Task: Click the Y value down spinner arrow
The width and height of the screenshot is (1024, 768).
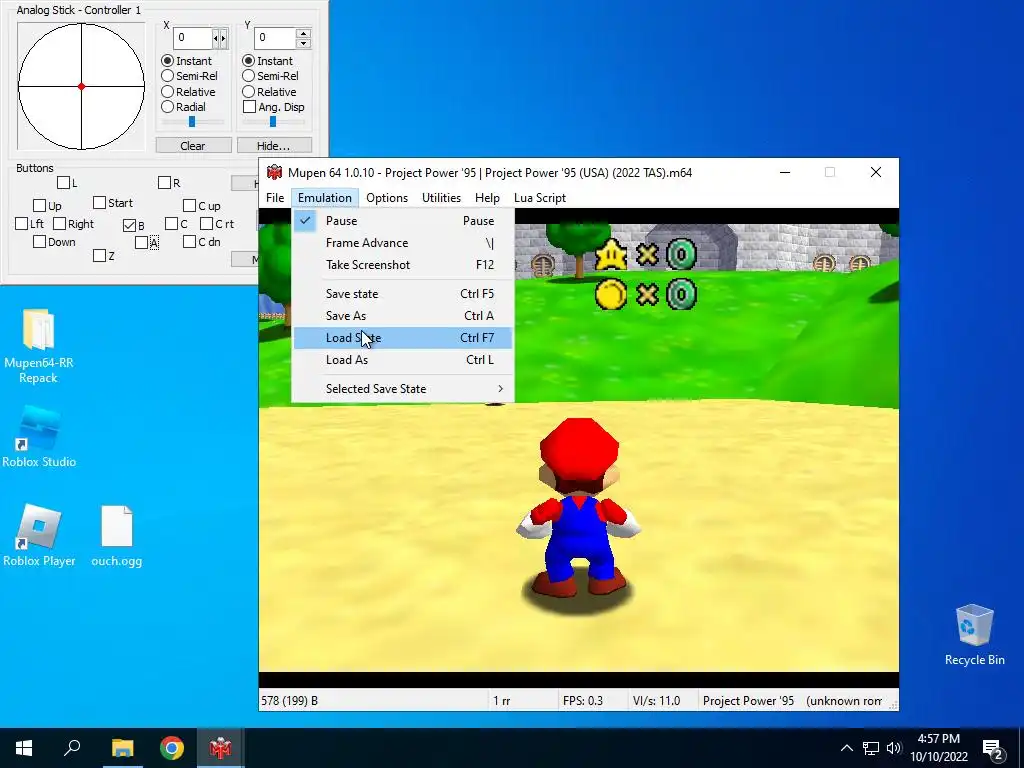Action: click(303, 43)
